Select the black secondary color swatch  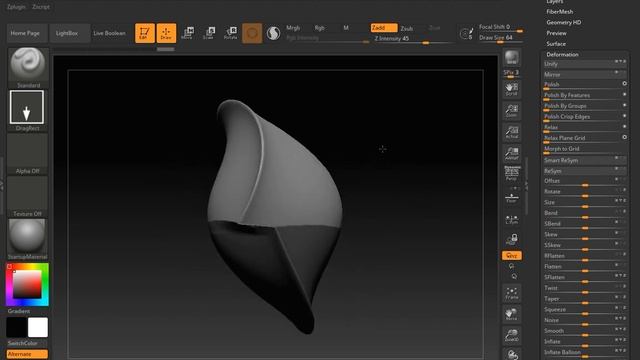pyautogui.click(x=16, y=327)
